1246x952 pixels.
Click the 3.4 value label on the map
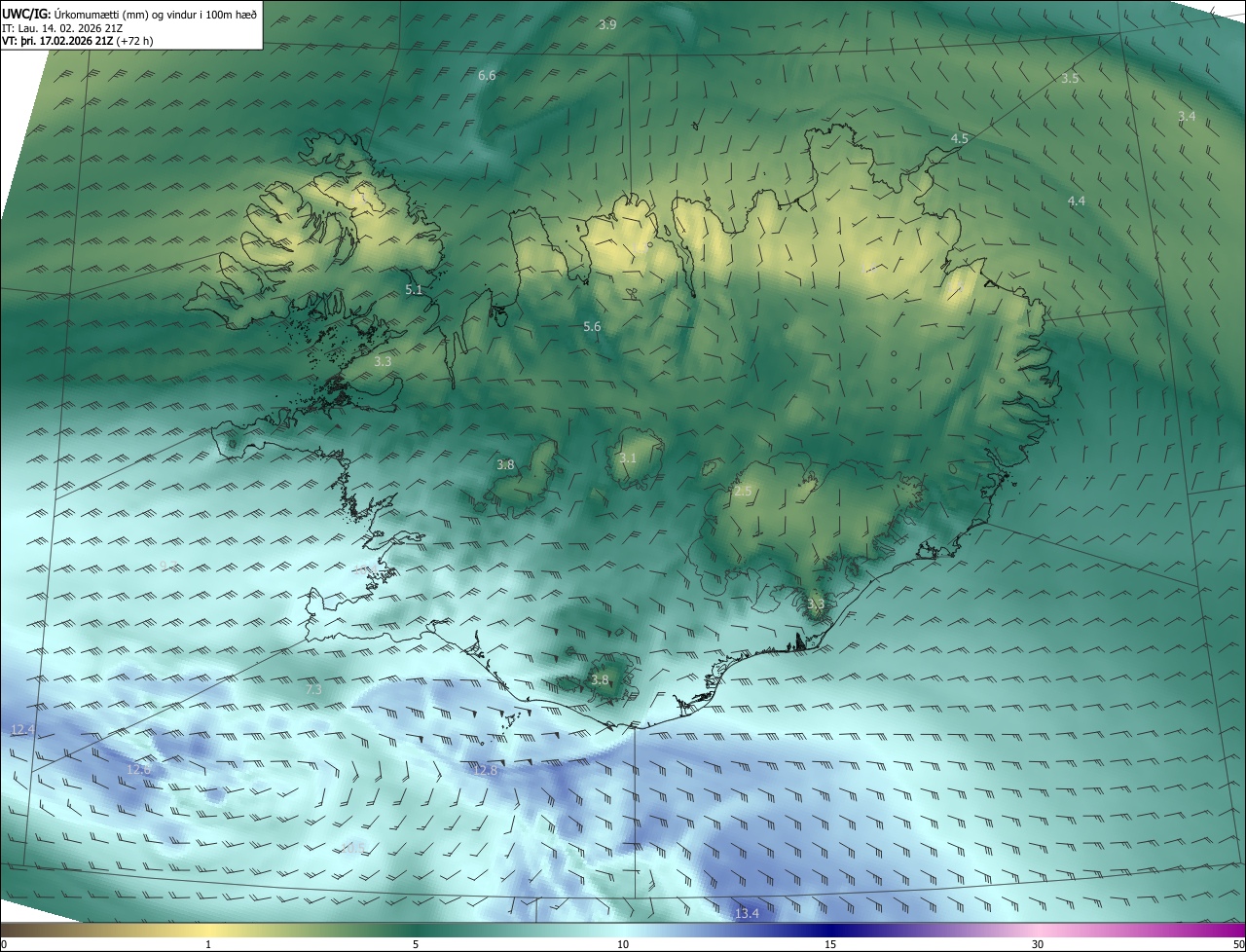(1187, 116)
